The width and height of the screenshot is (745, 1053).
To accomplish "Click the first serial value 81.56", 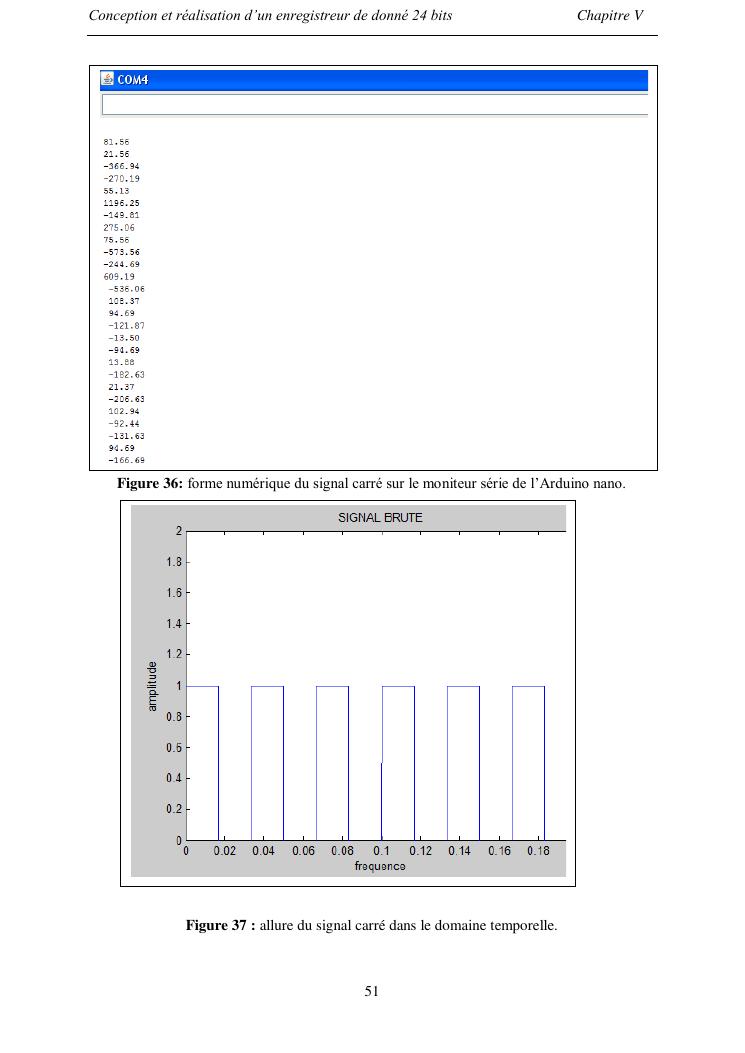I will (116, 142).
